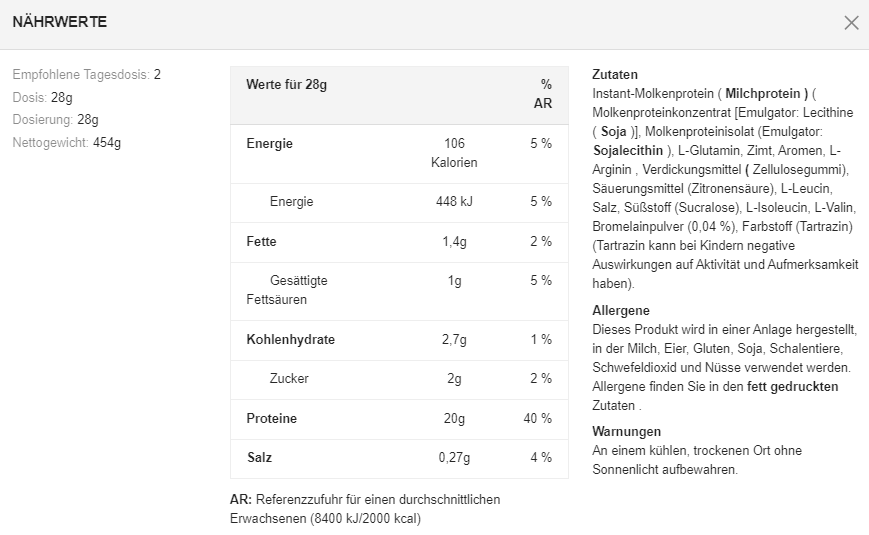Click the Nettogewicht 454g line
Screen dimensions: 869x535
(66, 142)
